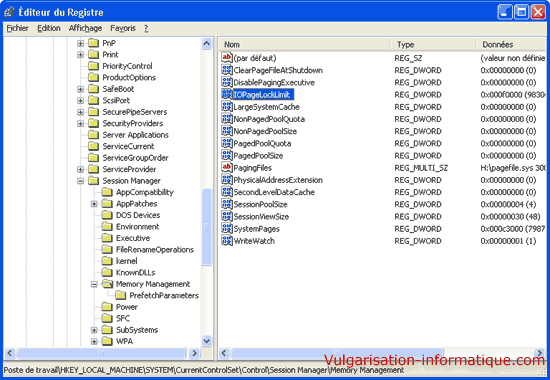Screen dimensions: 550x380
Task: Expand the ServiceProvider key
Action: [80, 169]
